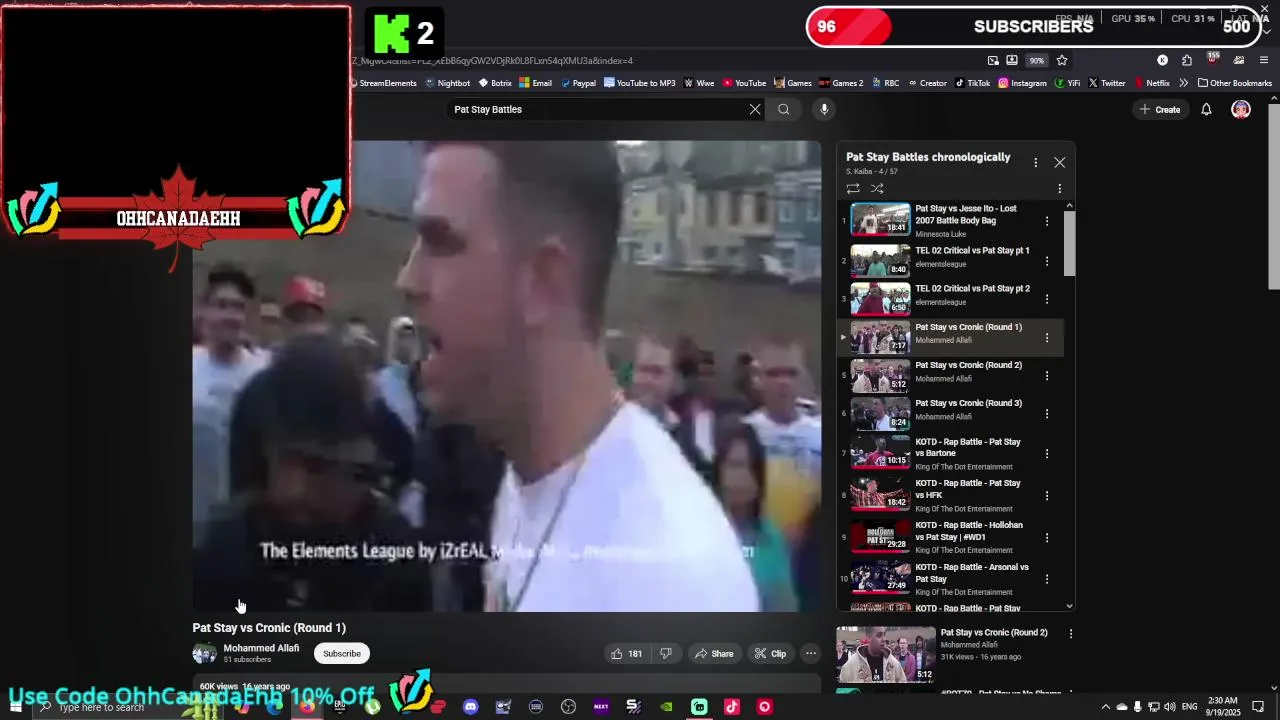
Task: Toggle shuffle playlist
Action: pos(877,188)
